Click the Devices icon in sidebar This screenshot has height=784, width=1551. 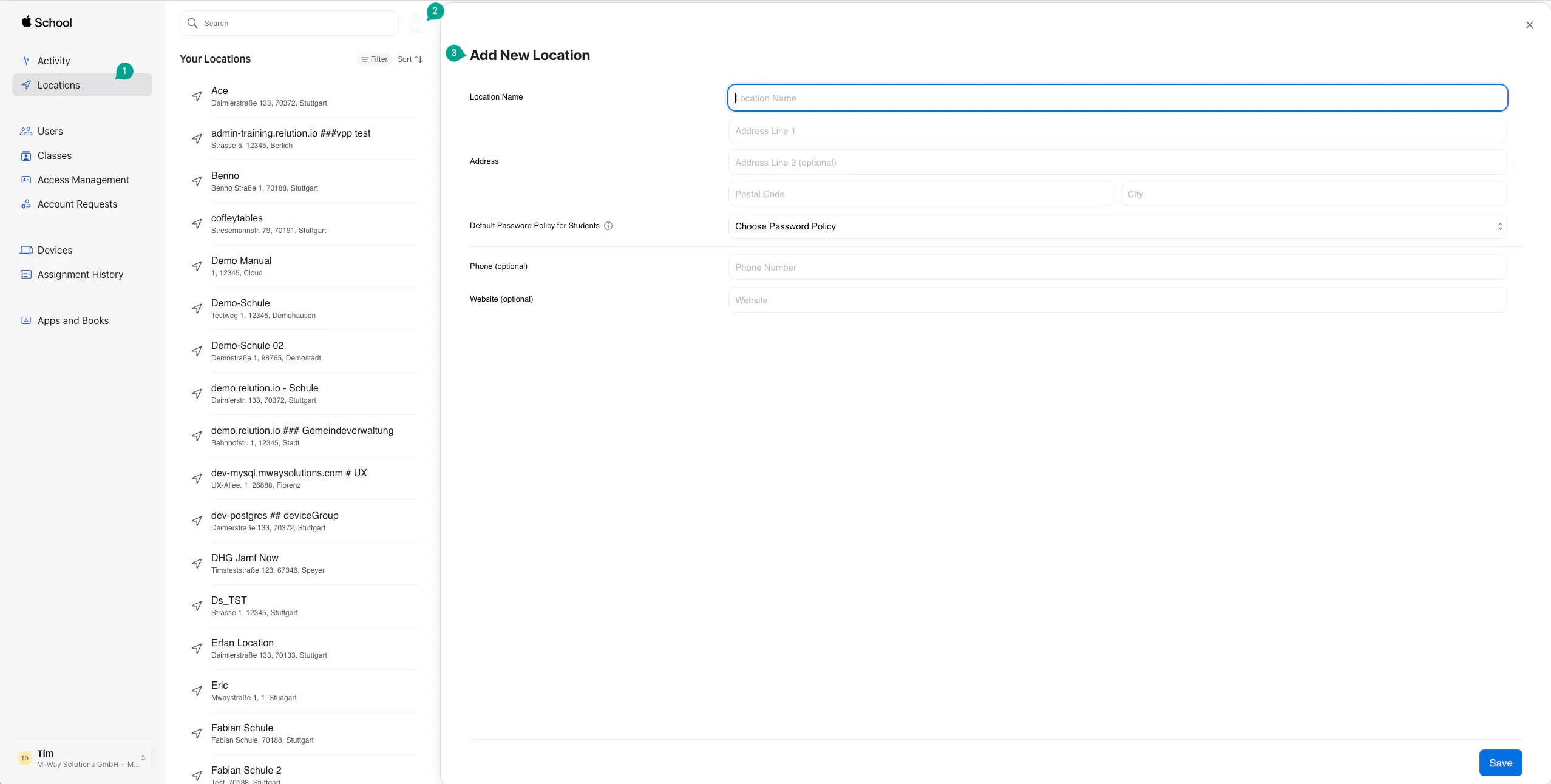click(x=26, y=250)
